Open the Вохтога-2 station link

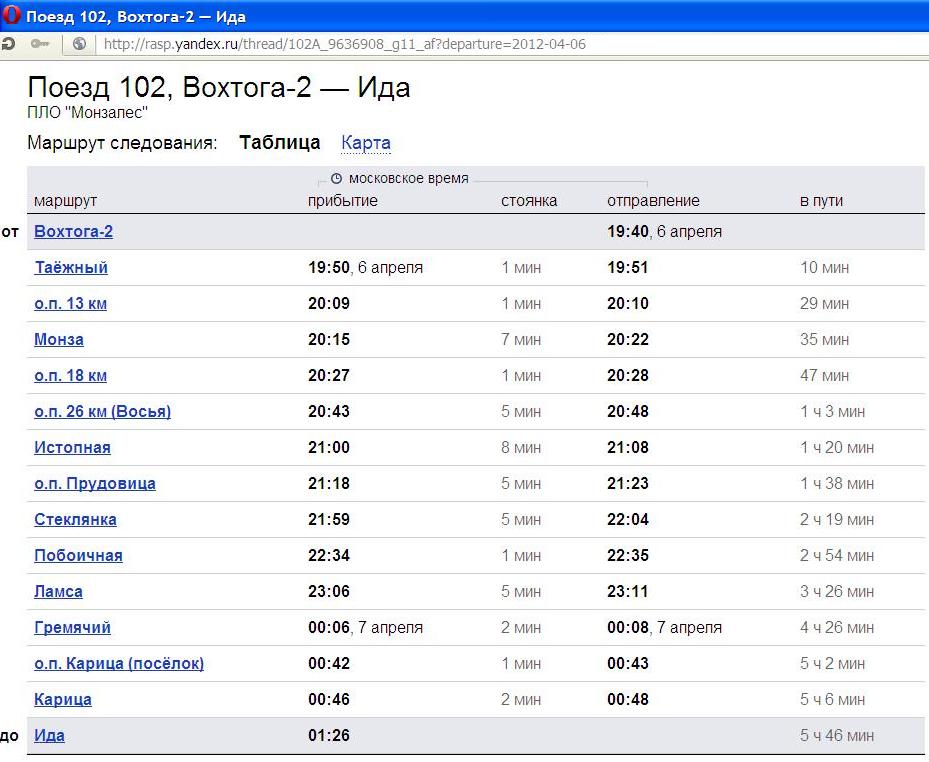(x=73, y=232)
